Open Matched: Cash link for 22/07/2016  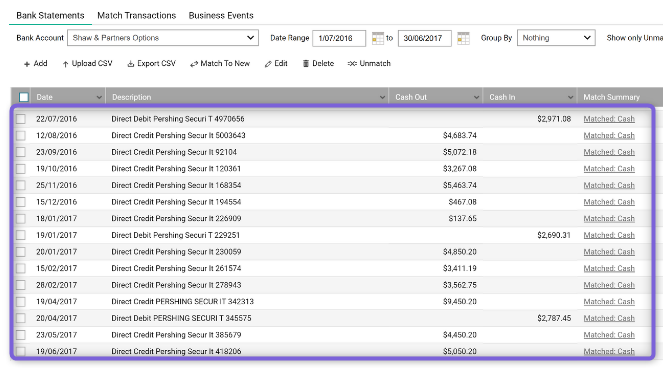(609, 119)
